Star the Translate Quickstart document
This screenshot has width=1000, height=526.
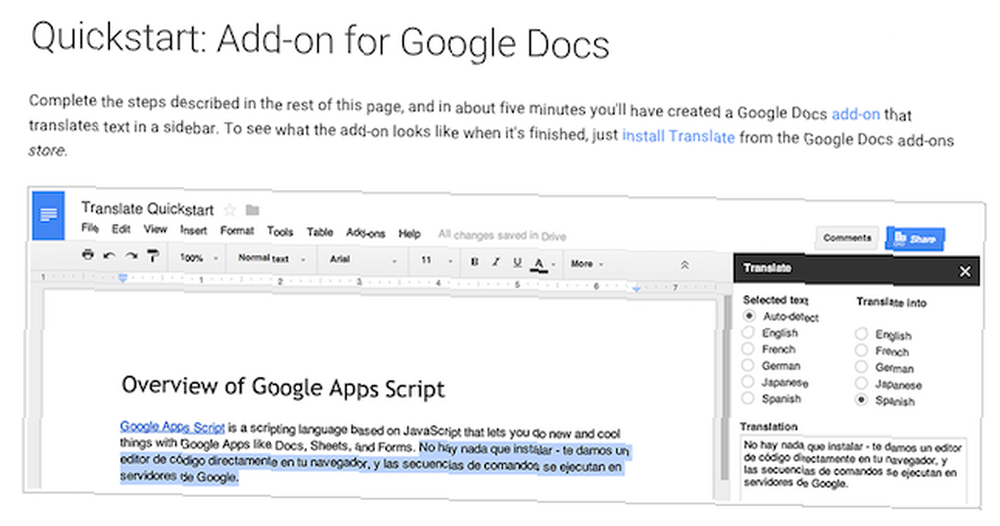pos(230,210)
